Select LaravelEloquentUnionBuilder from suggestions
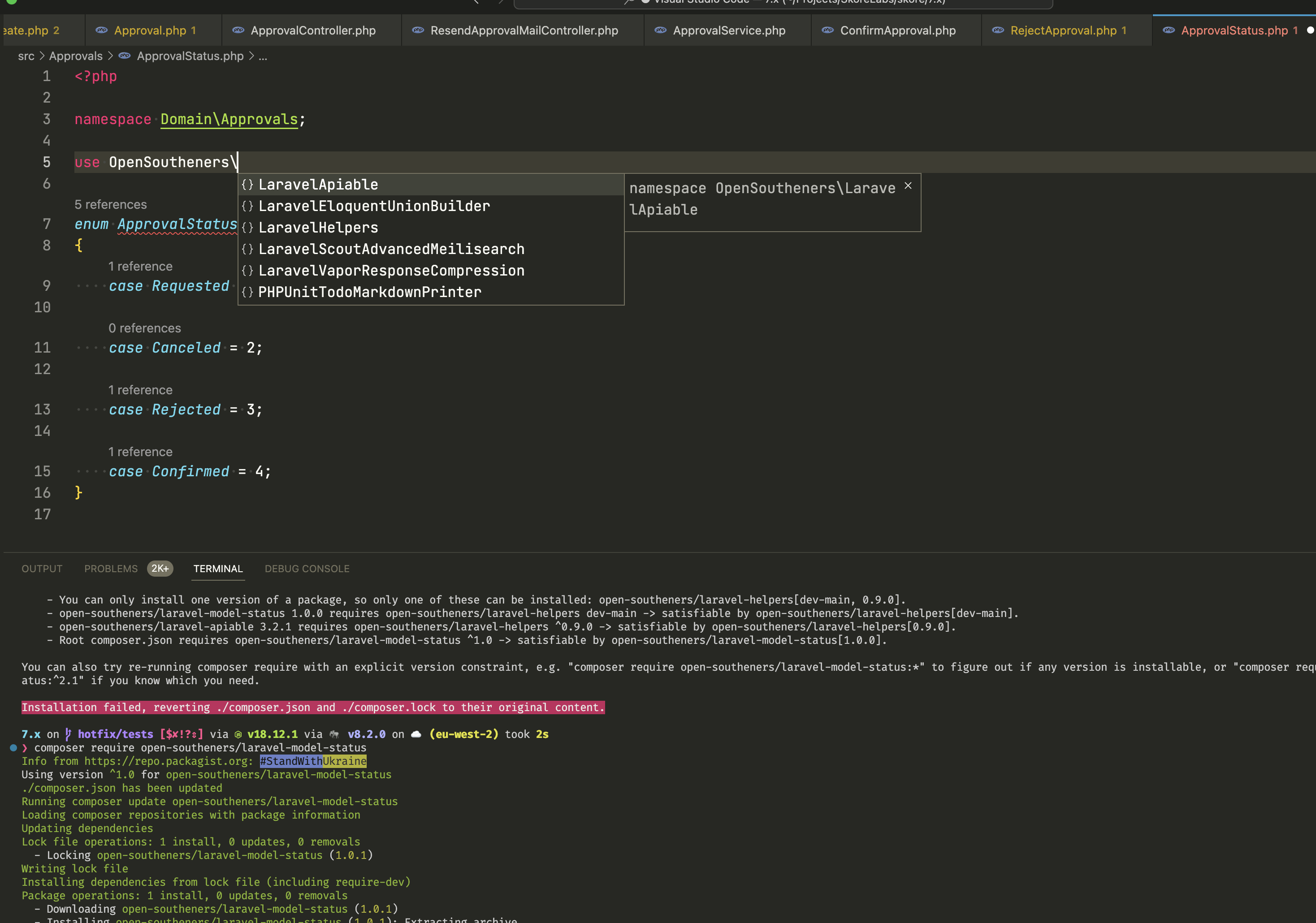The height and width of the screenshot is (923, 1316). tap(374, 206)
